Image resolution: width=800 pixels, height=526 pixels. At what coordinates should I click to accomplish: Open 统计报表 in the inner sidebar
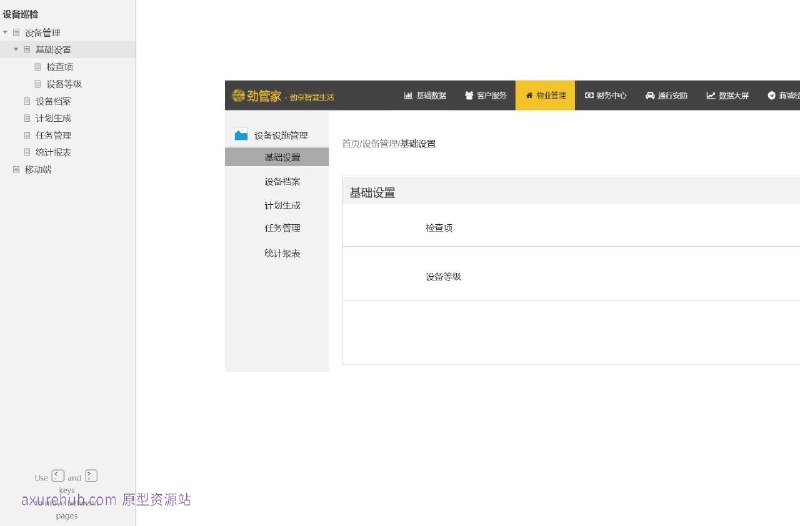282,253
